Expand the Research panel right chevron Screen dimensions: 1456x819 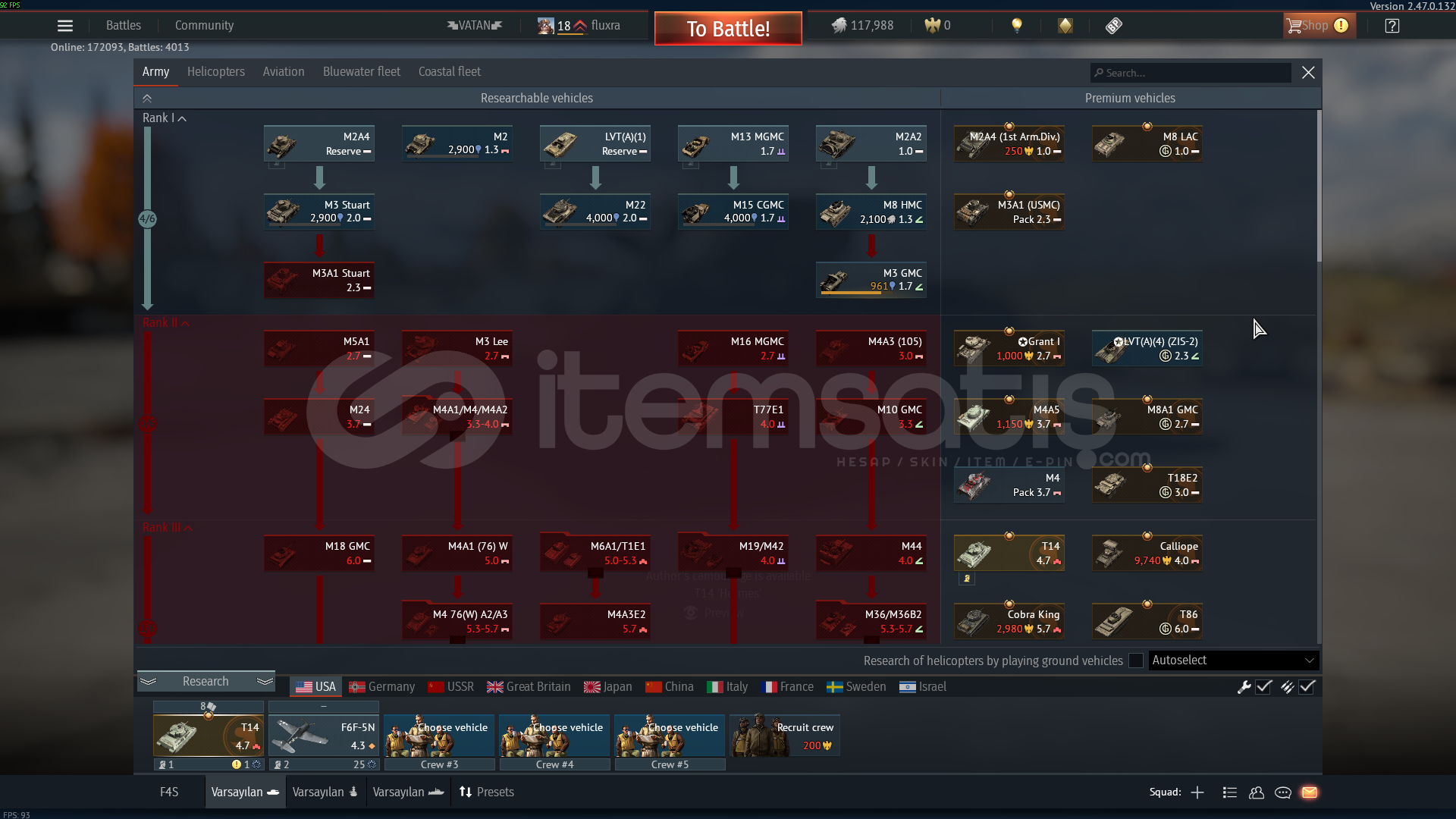click(265, 682)
